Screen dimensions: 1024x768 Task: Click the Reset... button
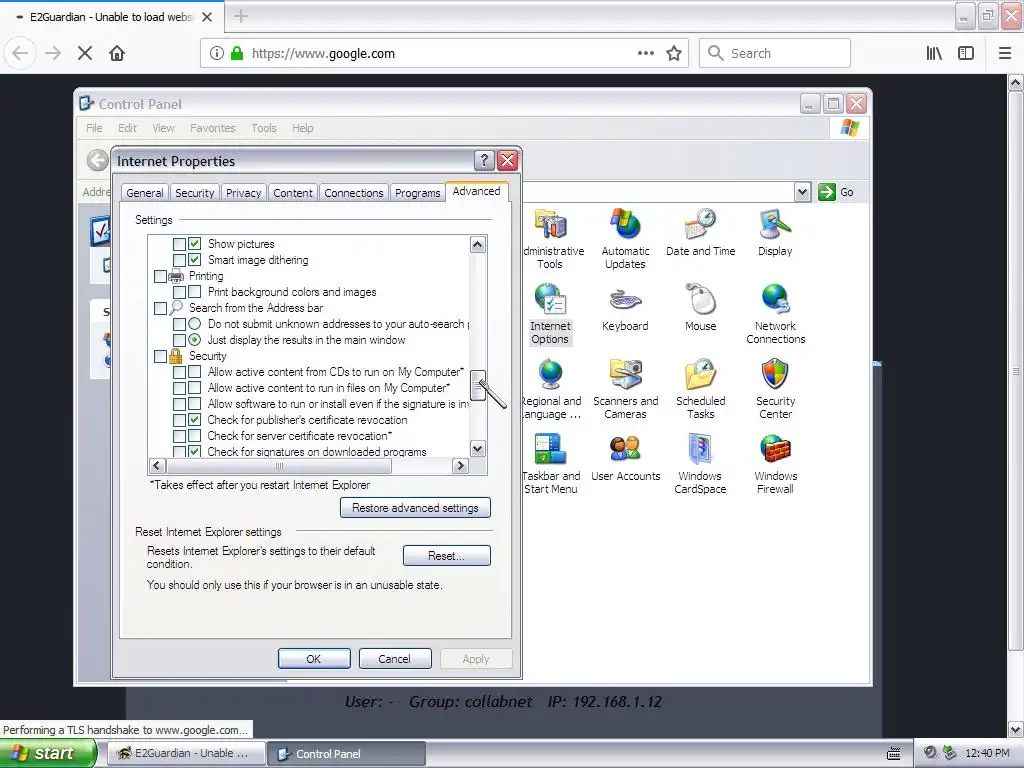point(447,556)
